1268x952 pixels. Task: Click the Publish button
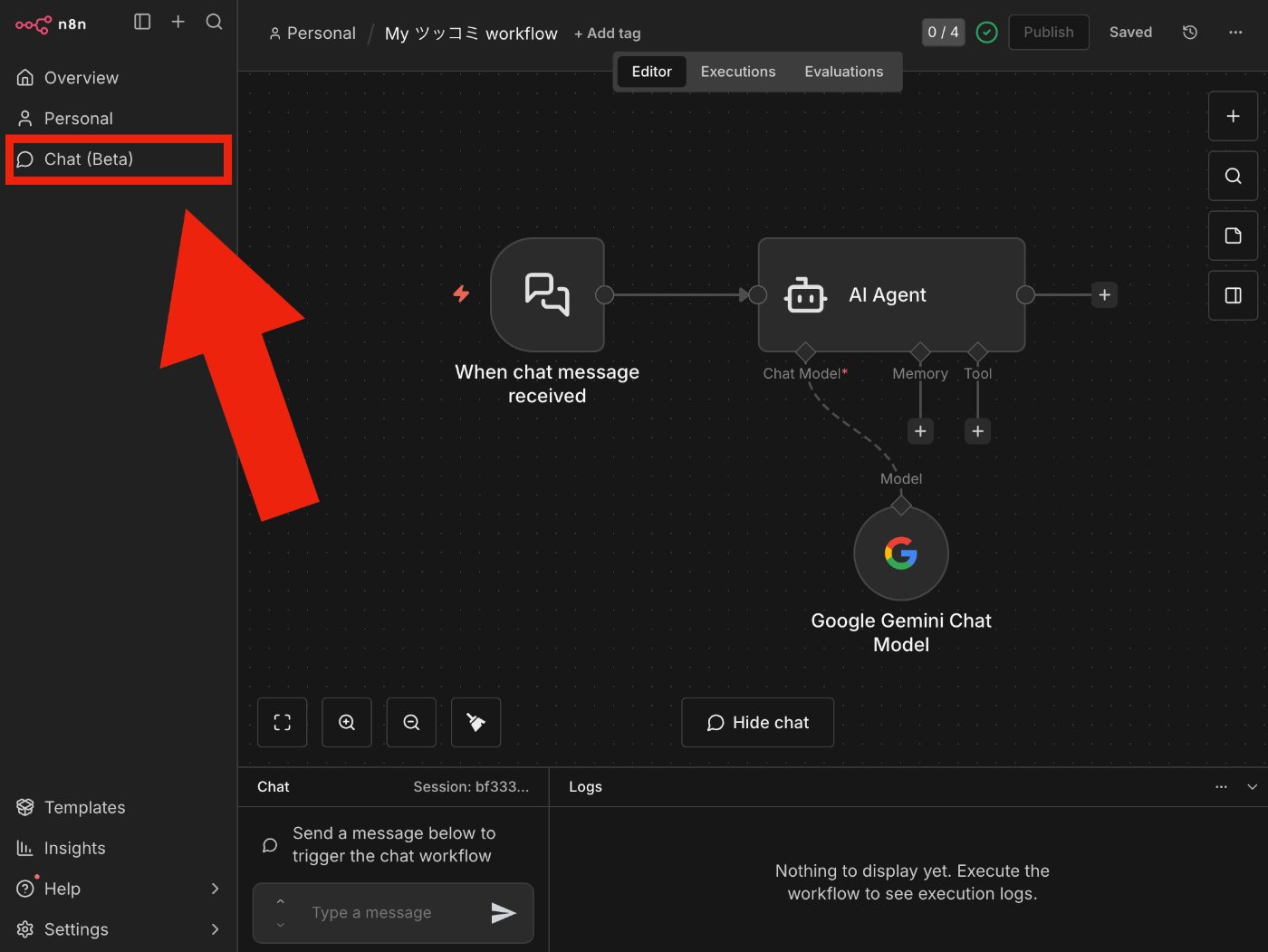click(x=1049, y=33)
